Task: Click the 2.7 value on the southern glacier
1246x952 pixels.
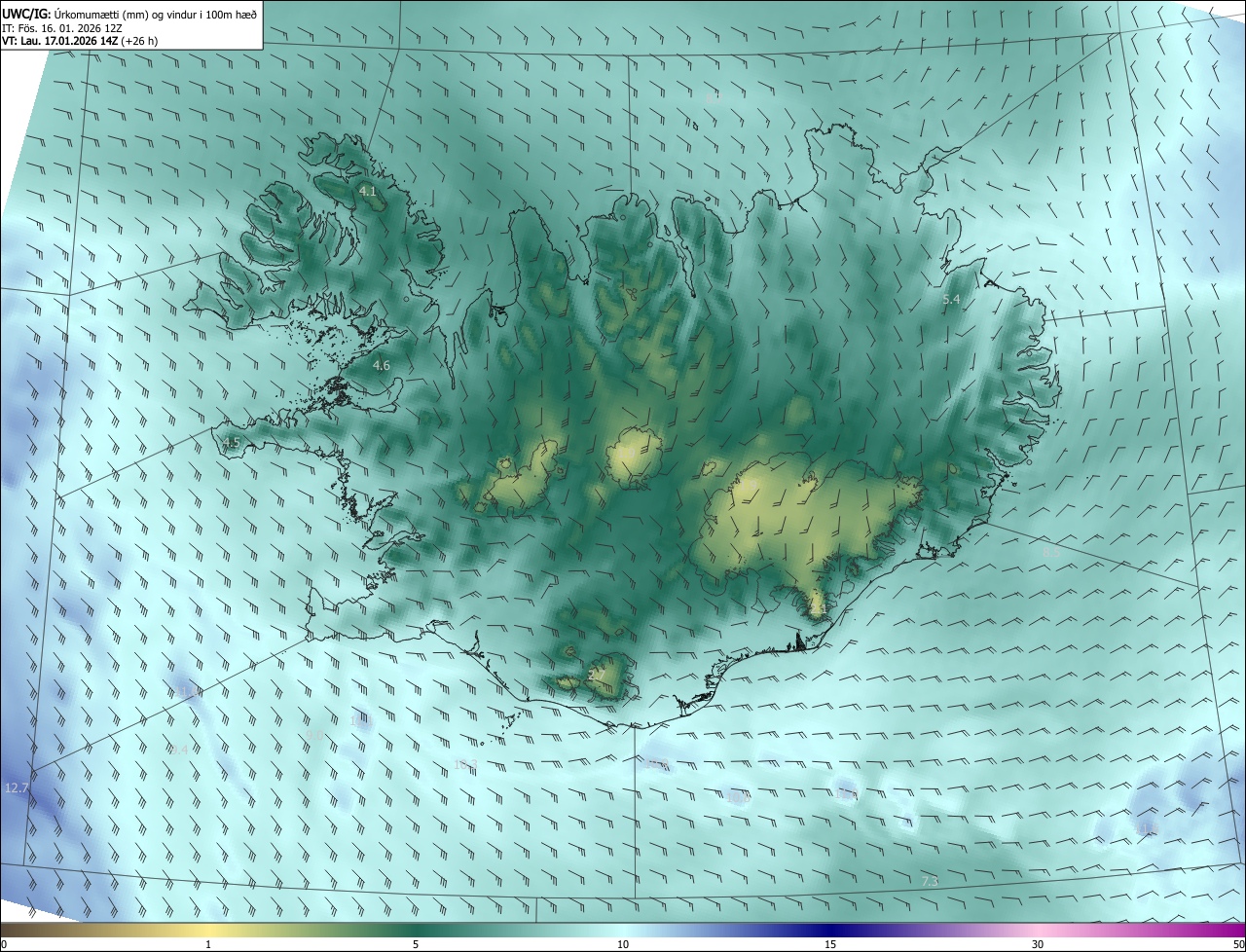Action: click(x=597, y=675)
